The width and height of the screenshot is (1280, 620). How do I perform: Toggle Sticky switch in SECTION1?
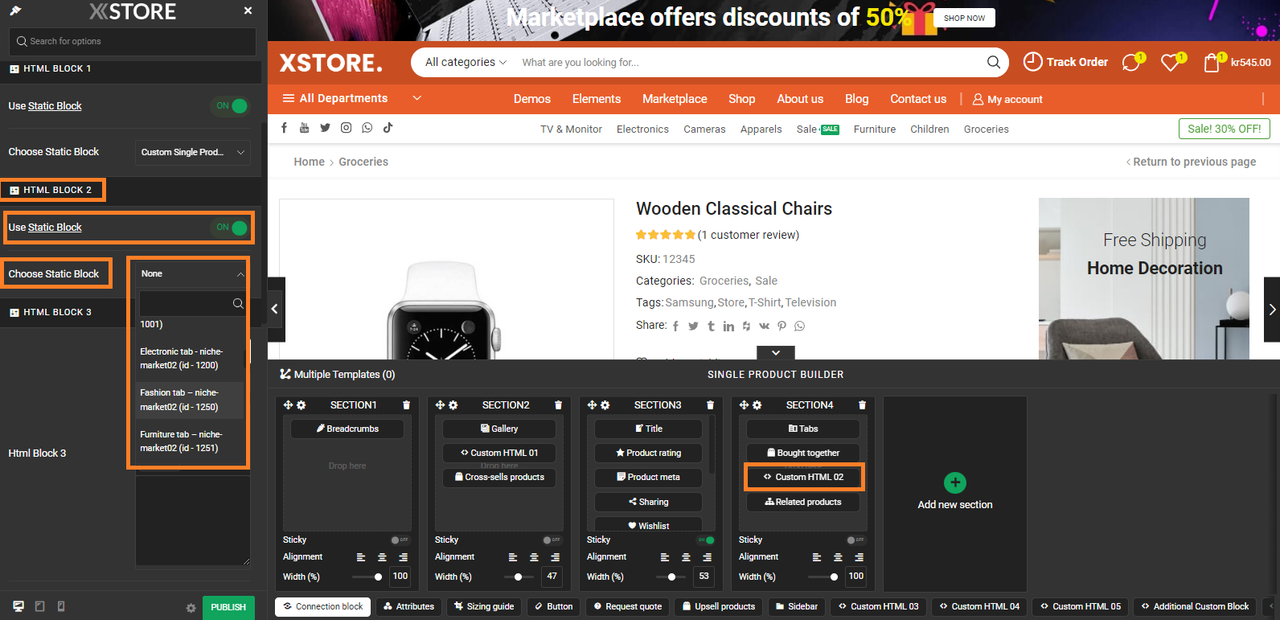tap(400, 540)
